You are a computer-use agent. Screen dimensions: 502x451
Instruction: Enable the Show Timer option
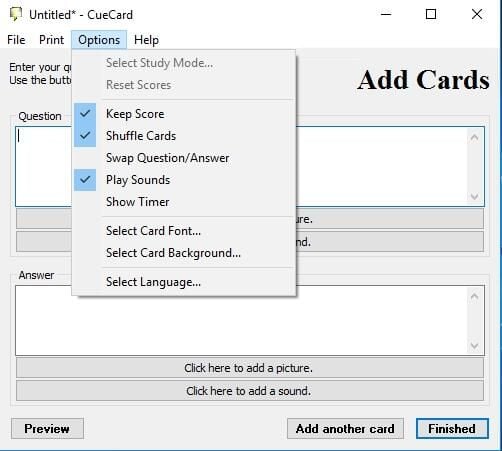[x=184, y=202]
